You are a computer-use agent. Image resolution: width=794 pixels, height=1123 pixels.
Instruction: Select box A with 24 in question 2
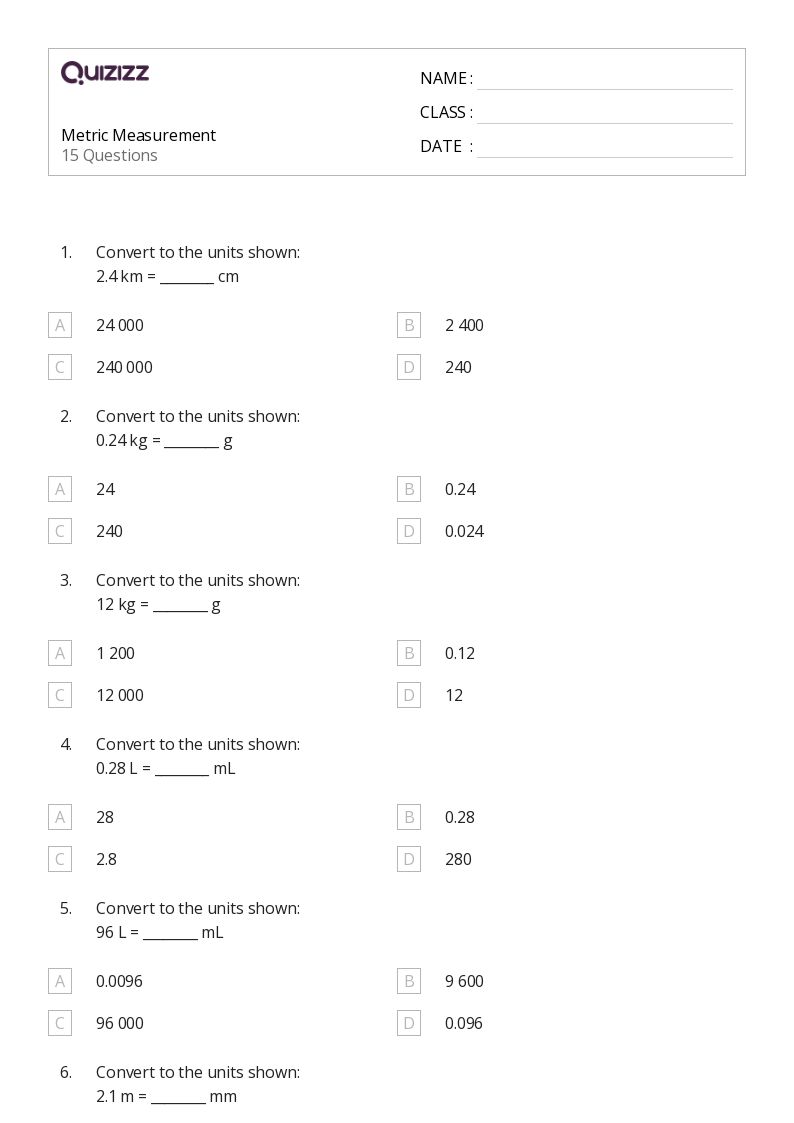pyautogui.click(x=60, y=489)
